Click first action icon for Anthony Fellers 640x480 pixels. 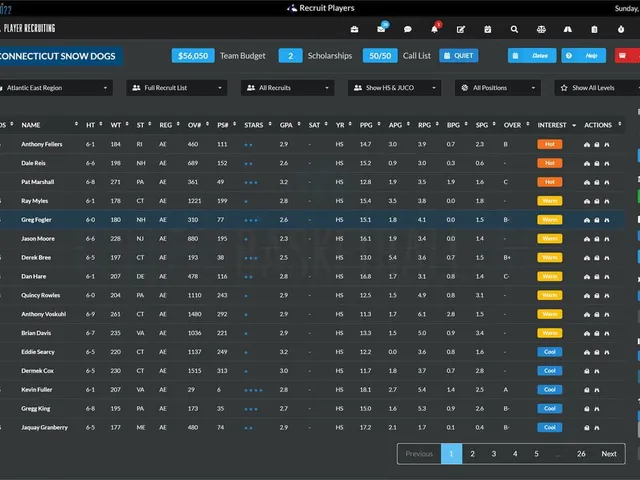587,144
